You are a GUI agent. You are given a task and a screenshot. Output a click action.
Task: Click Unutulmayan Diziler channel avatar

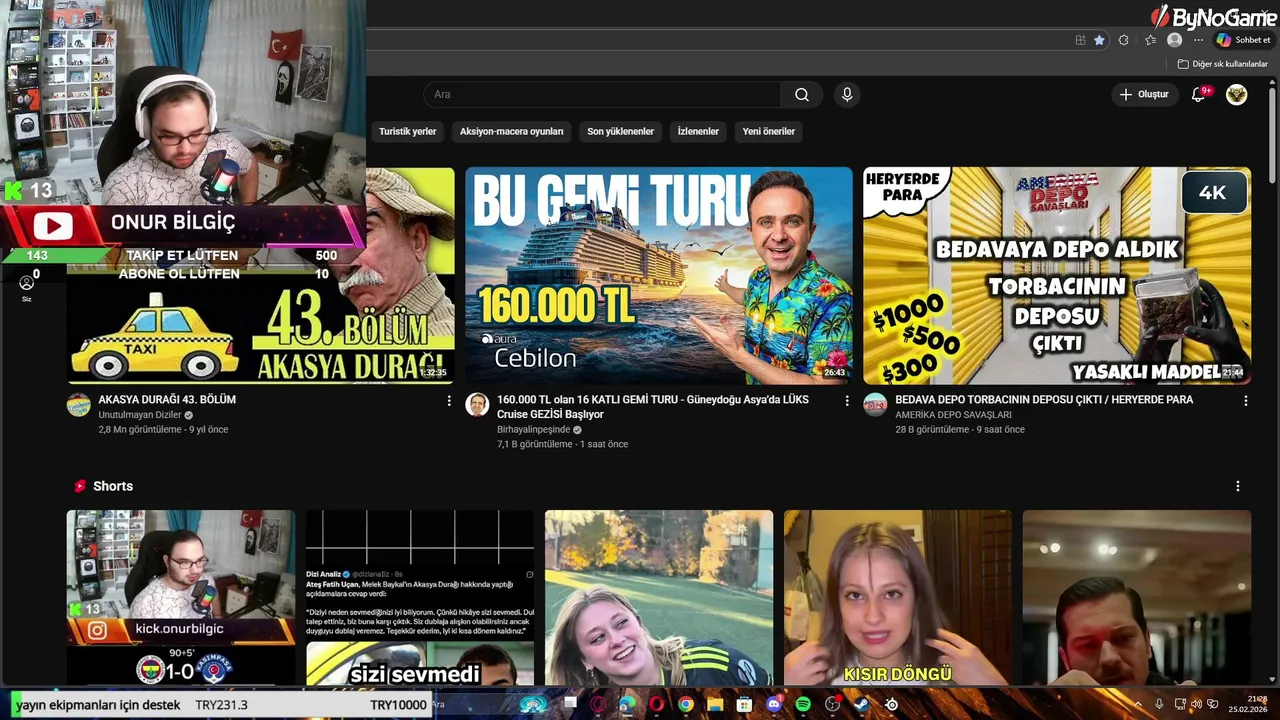point(79,405)
